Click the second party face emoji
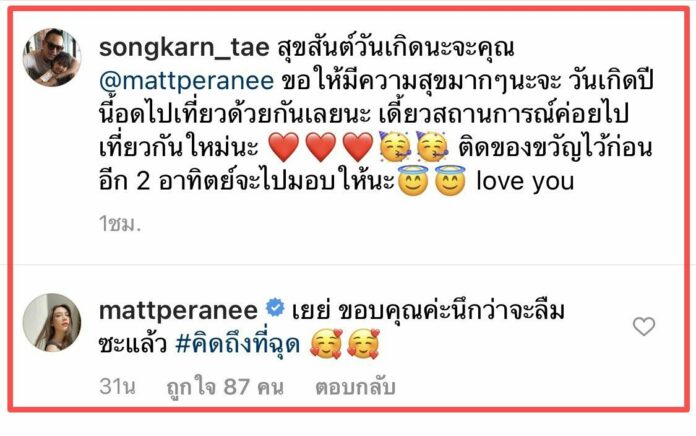696x436 pixels. [x=432, y=146]
